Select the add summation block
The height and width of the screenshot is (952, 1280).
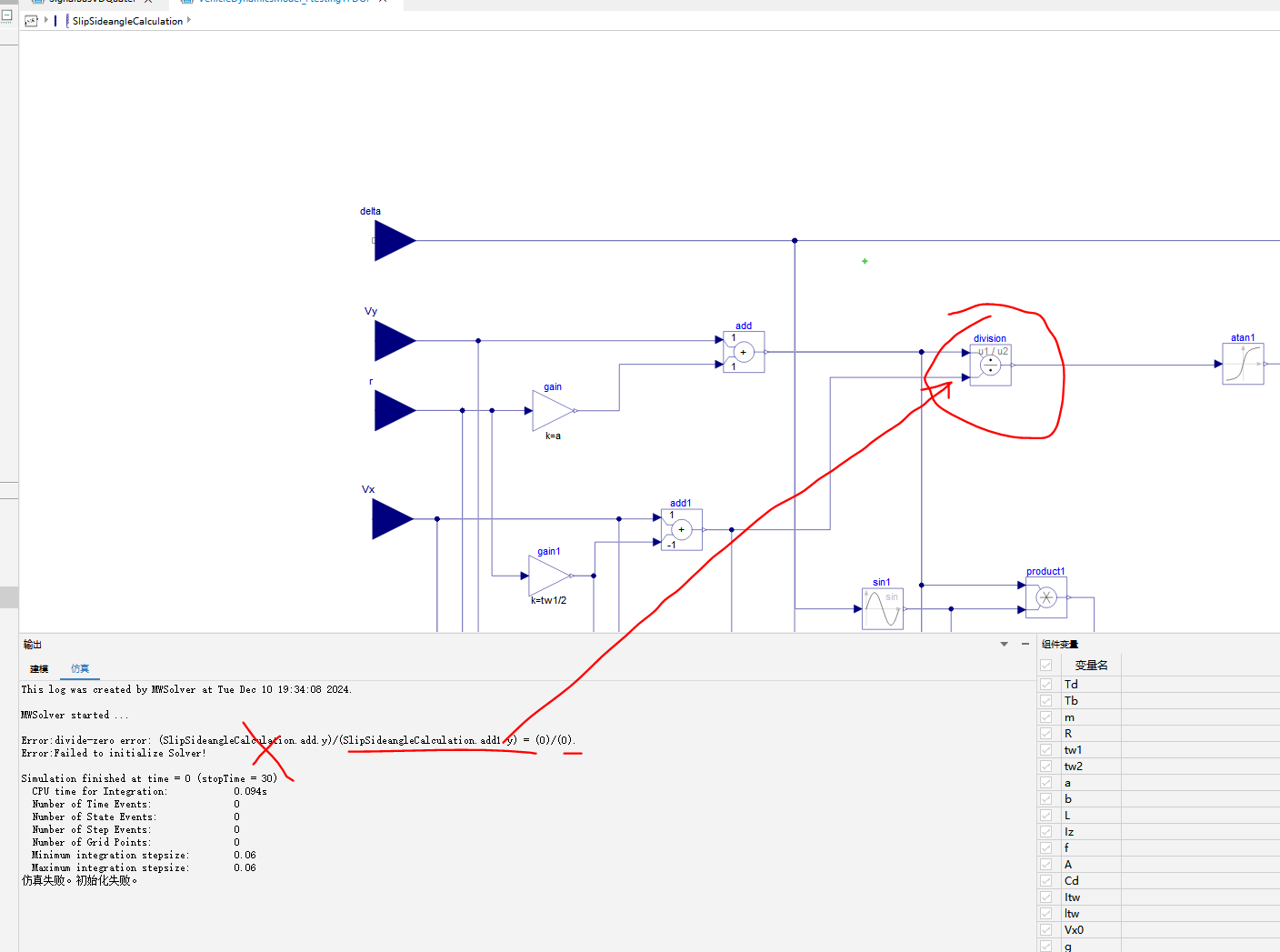click(744, 352)
